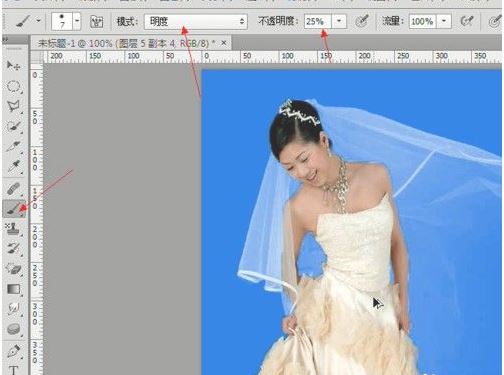504x375 pixels.
Task: Select the Spot Healing Brush tool
Action: pyautogui.click(x=13, y=190)
